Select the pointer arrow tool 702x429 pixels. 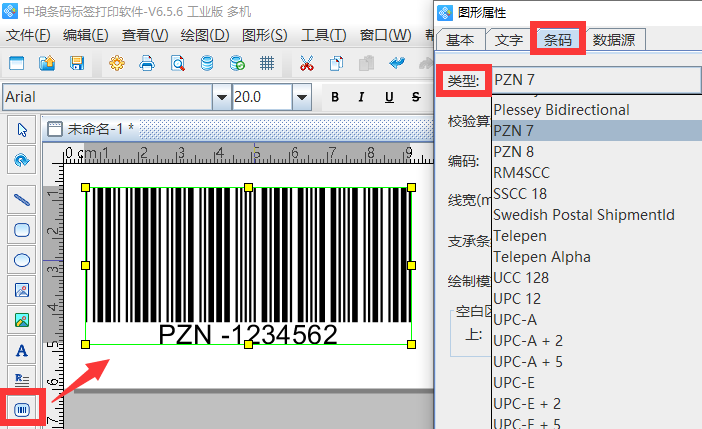pyautogui.click(x=21, y=130)
